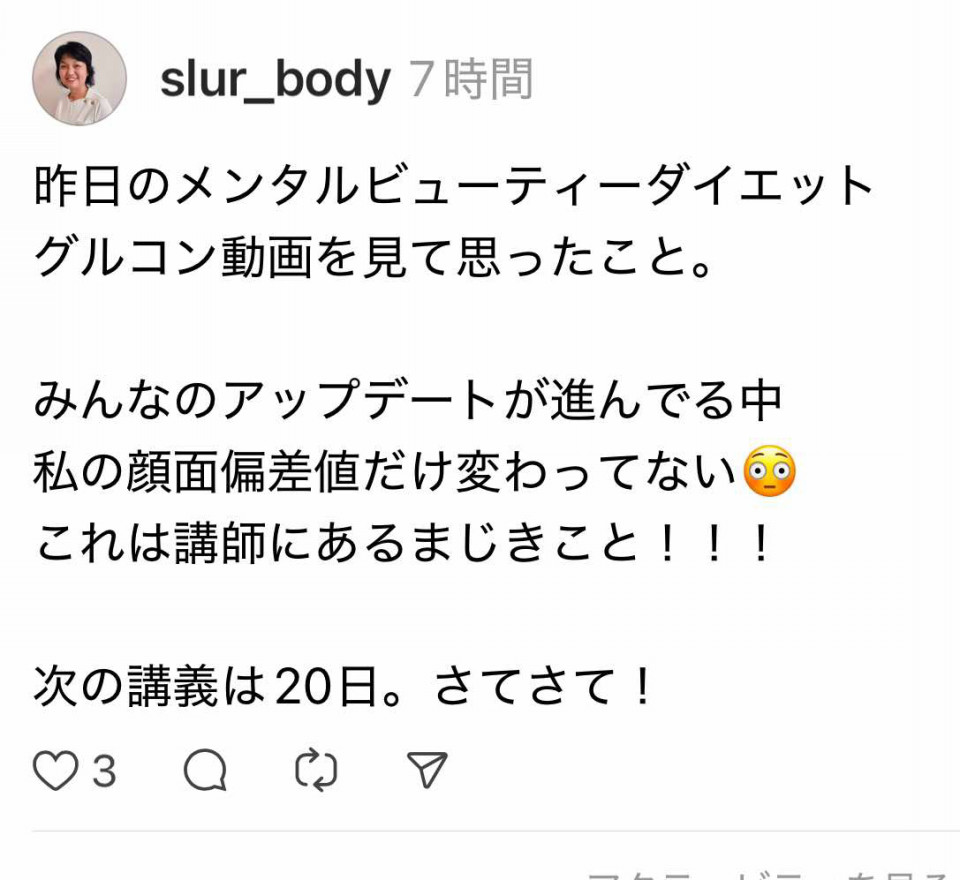The width and height of the screenshot is (960, 880).
Task: Repost using the circular arrows icon
Action: click(316, 770)
